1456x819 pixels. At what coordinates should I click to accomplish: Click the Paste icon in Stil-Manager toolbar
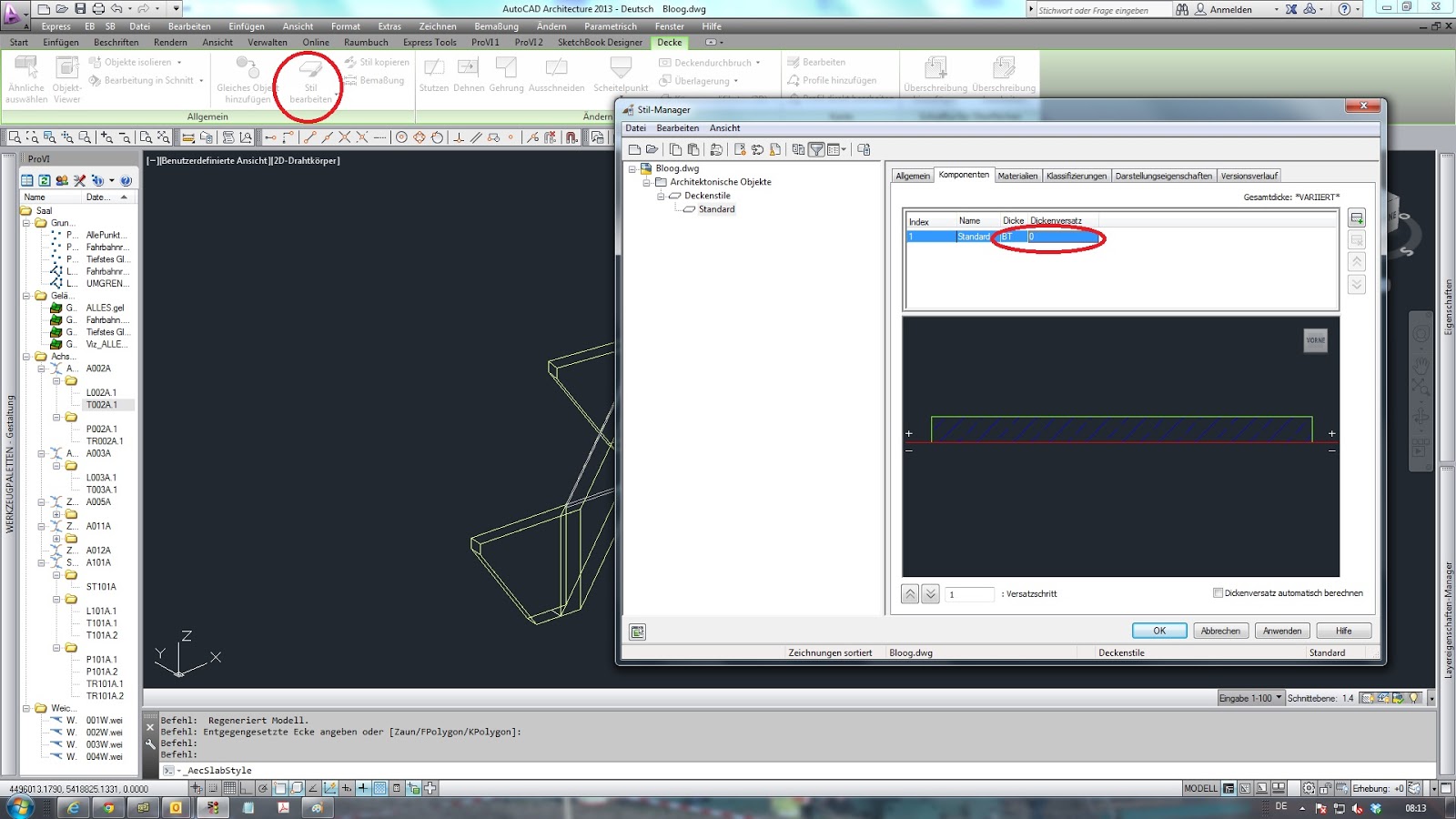point(693,149)
